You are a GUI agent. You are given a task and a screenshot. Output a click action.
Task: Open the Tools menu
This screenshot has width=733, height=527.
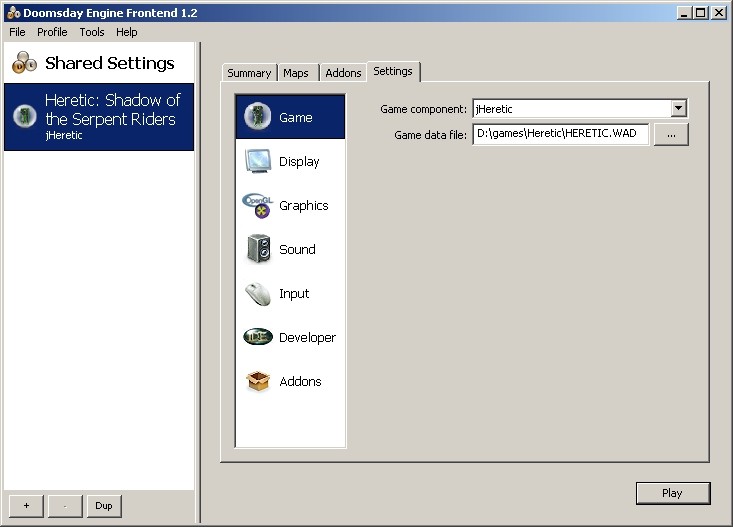92,32
